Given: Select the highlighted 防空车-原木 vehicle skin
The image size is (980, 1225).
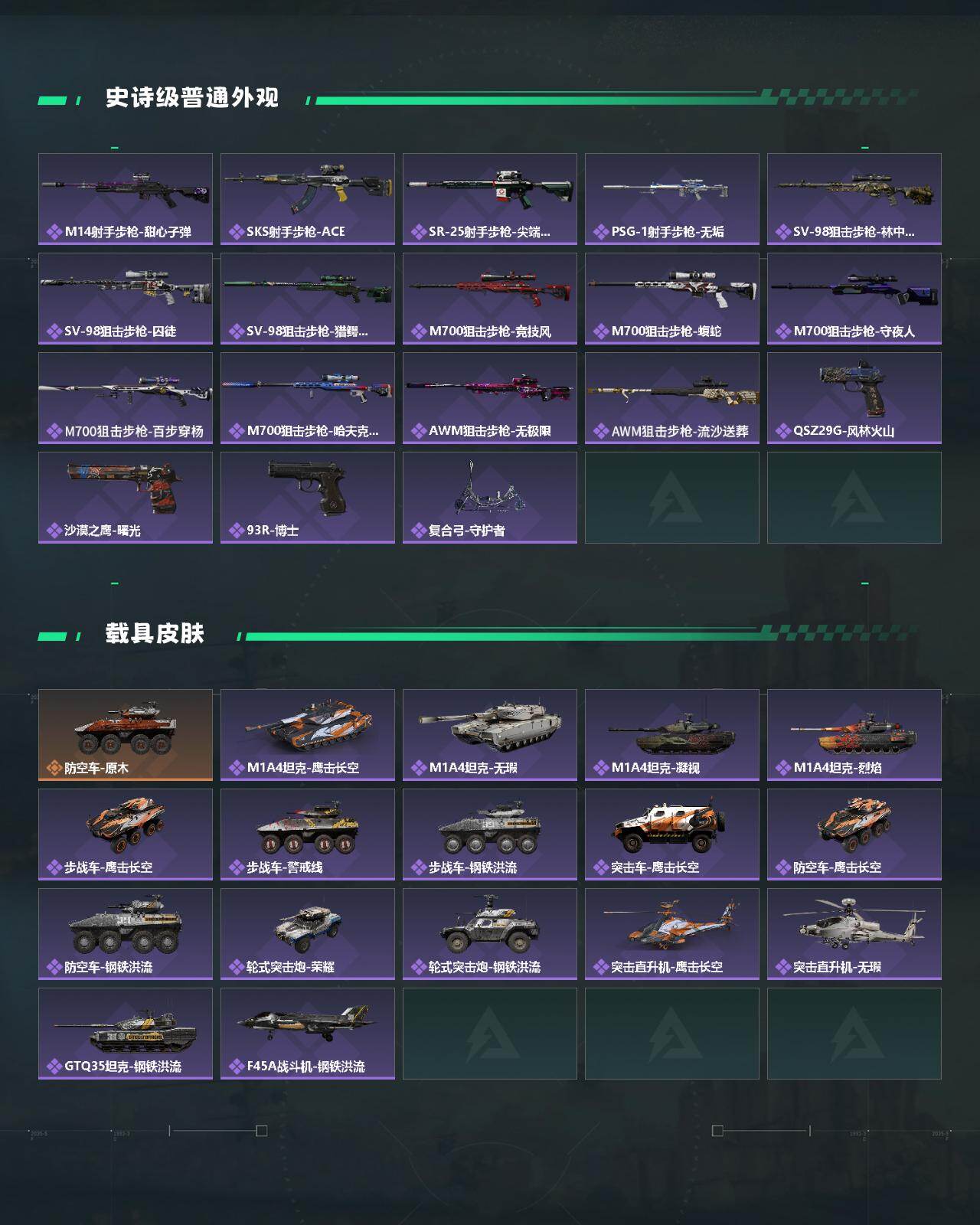Looking at the screenshot, I should pos(126,735).
